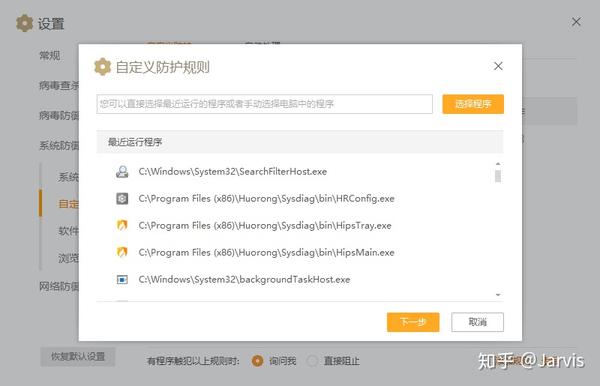The width and height of the screenshot is (600, 386).
Task: Select the 浏览 sub-item in sidebar
Action: [68, 258]
